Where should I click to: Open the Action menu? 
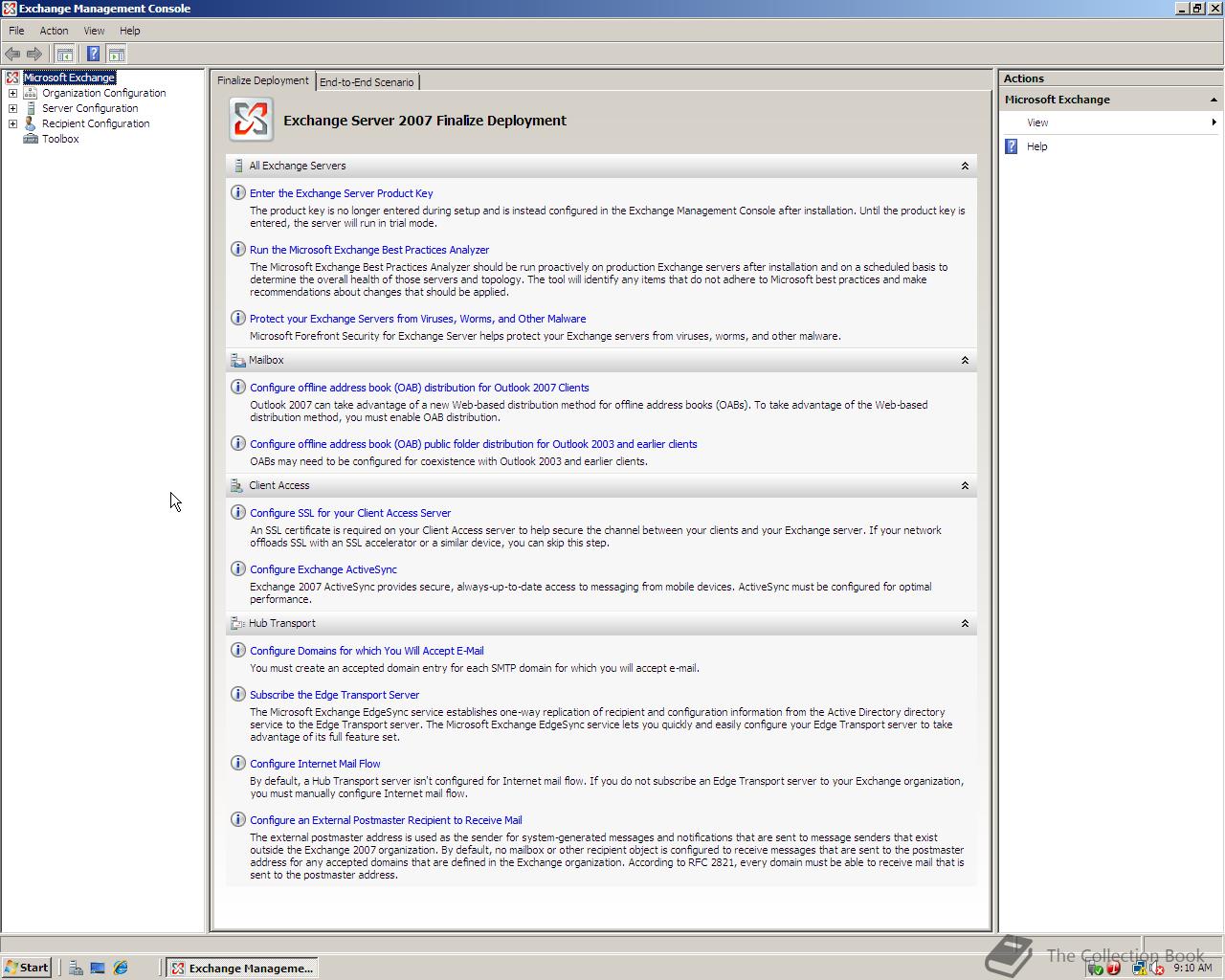54,31
